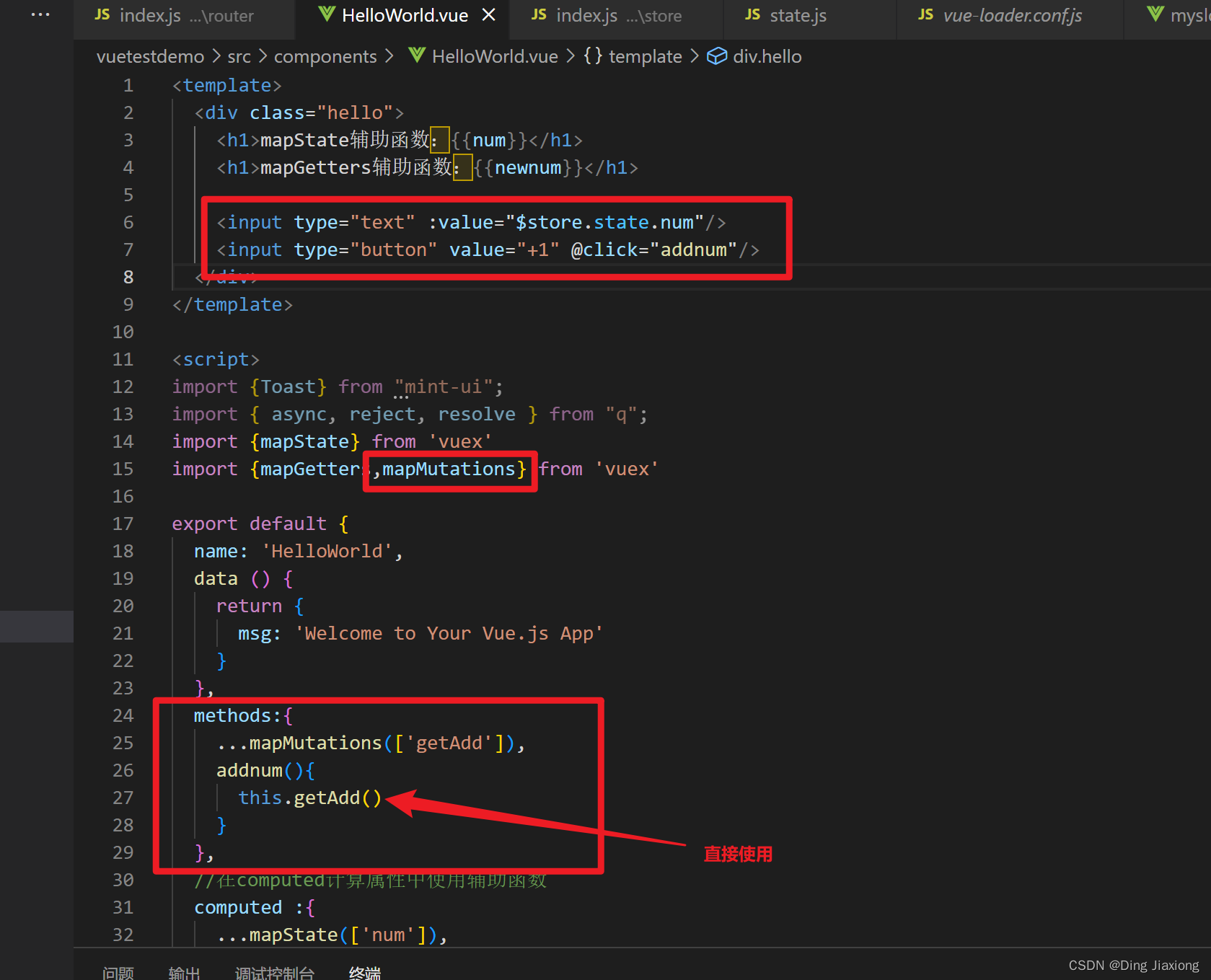Switch to the router index.js tab
Viewport: 1211px width, 980px height.
click(184, 15)
